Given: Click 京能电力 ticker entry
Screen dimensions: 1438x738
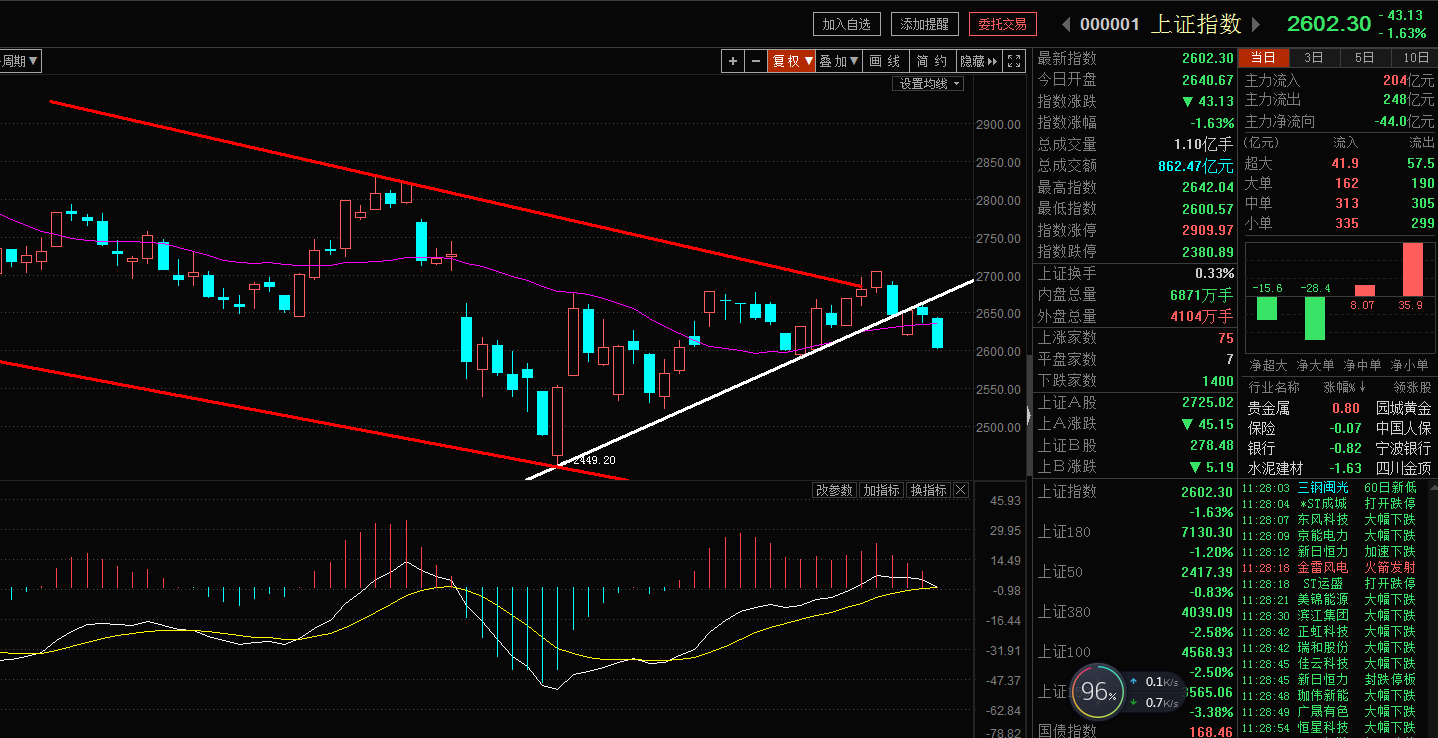Looking at the screenshot, I should (1322, 535).
